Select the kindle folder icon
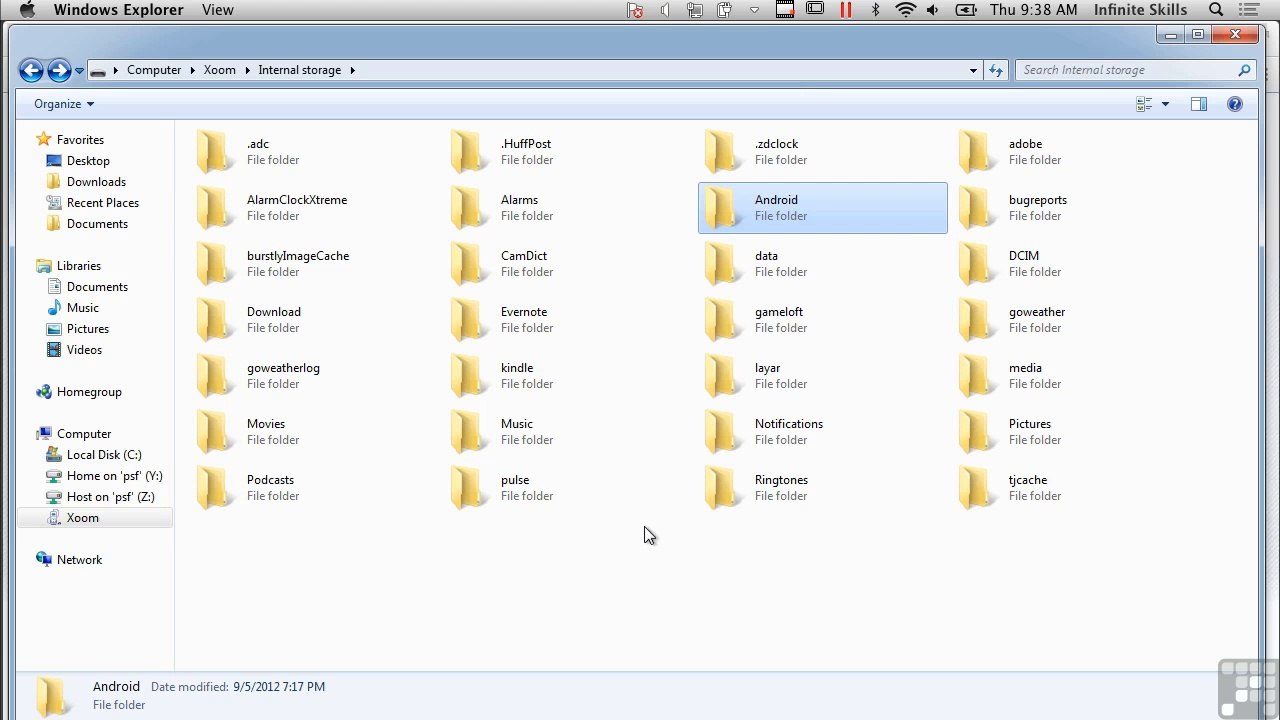 (x=467, y=376)
